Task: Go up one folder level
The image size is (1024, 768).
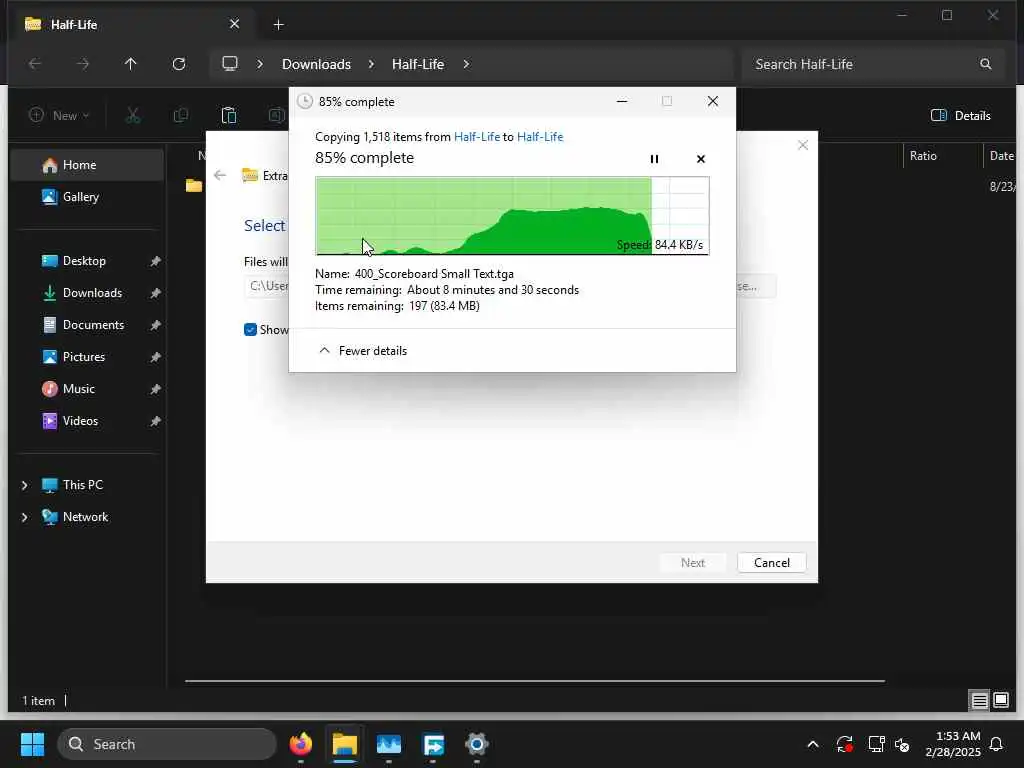Action: pyautogui.click(x=131, y=63)
